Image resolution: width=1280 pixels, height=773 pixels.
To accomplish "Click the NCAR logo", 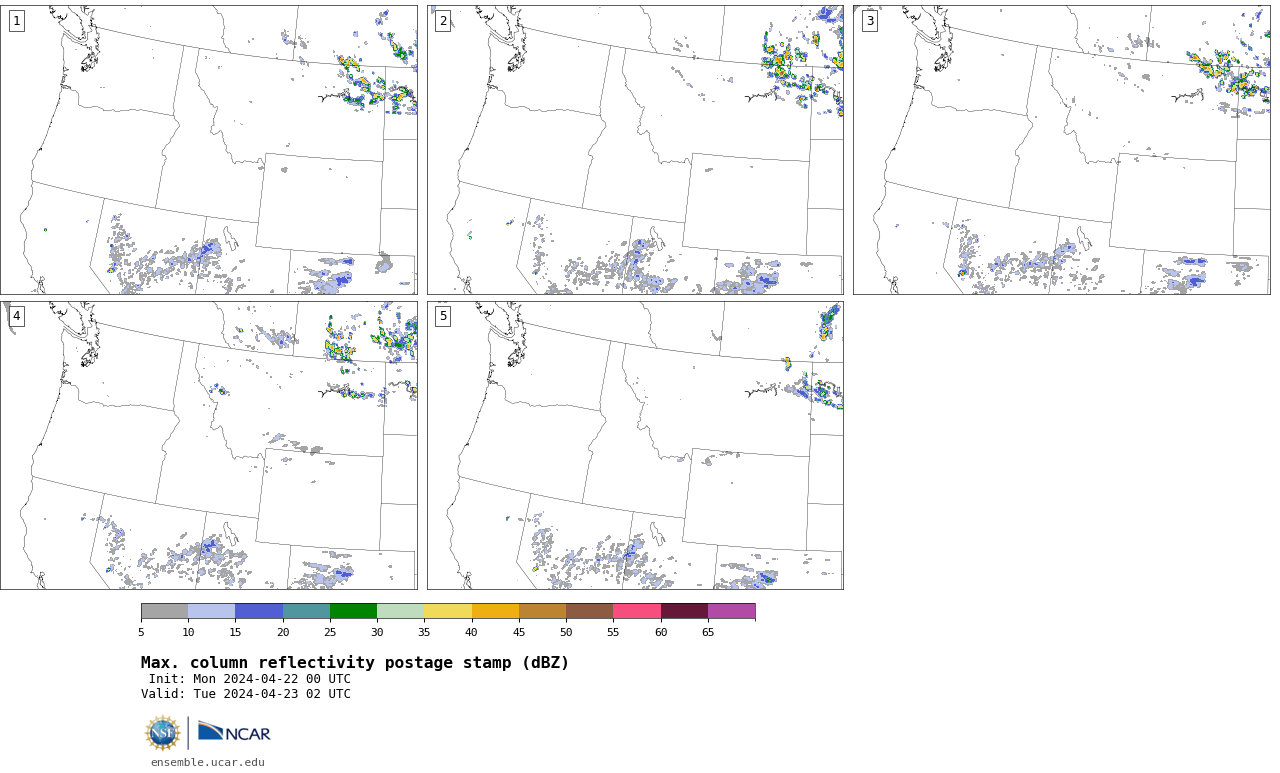I will coord(234,732).
